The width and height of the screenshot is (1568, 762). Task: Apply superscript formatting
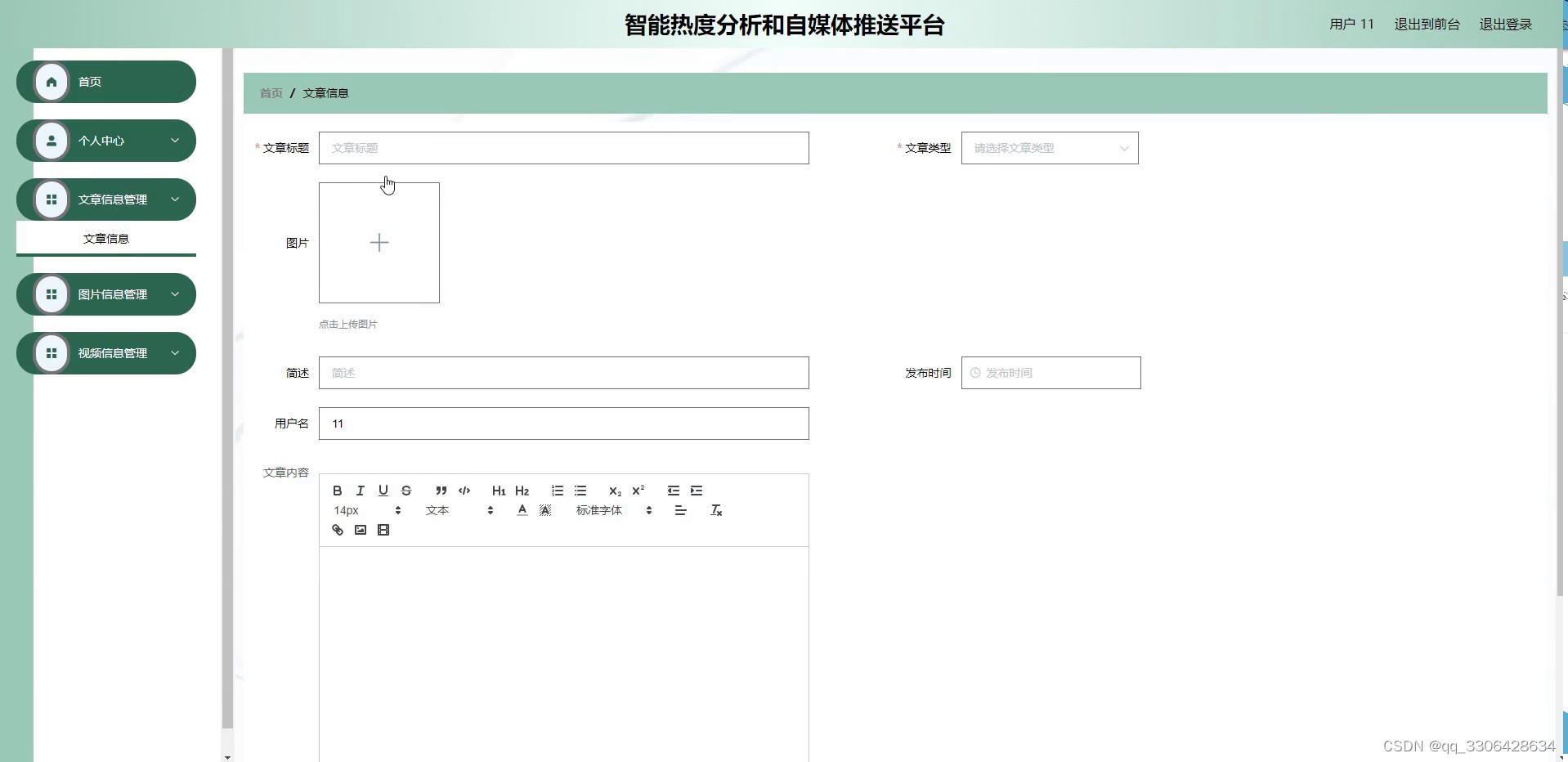pyautogui.click(x=638, y=491)
